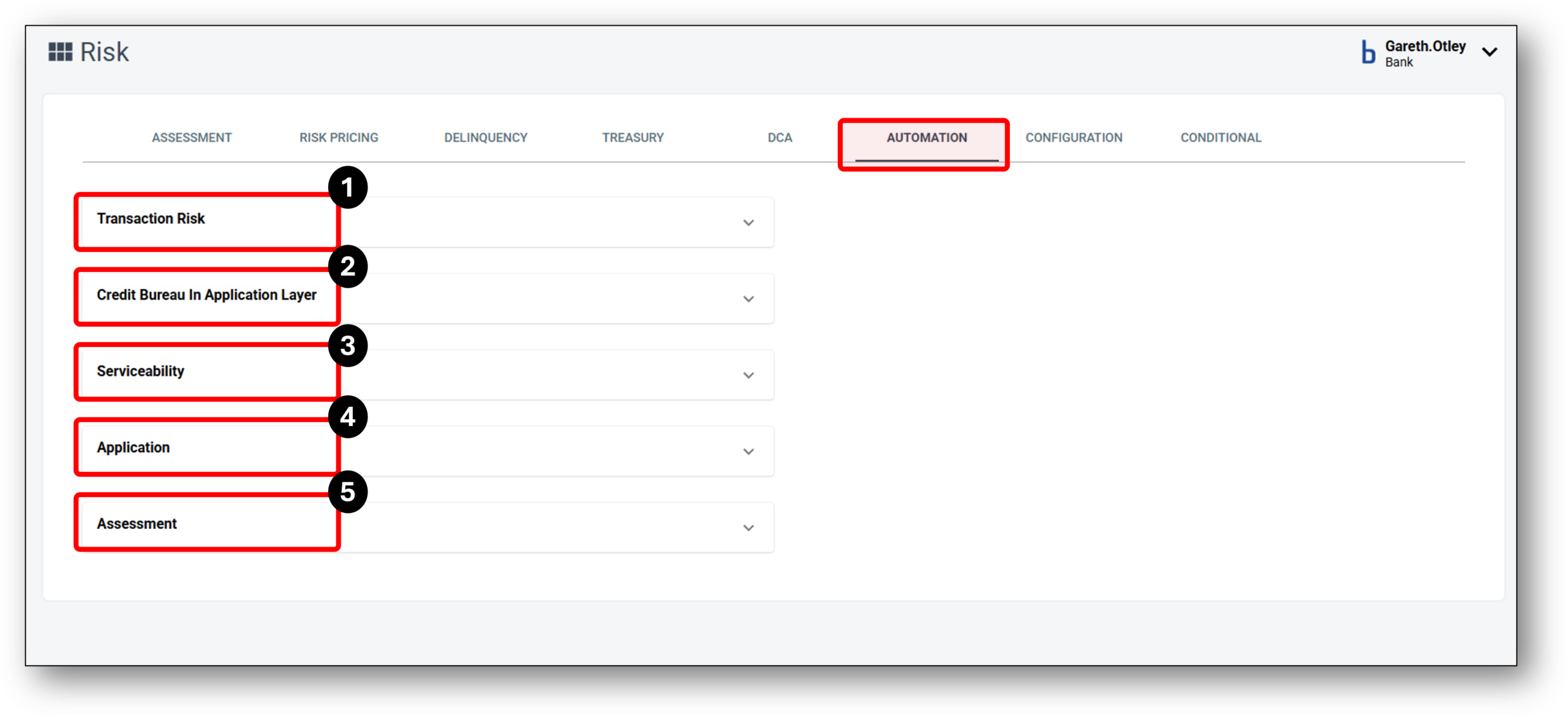Switch to the DELINQUENCY tab
This screenshot has width=1568, height=717.
(x=486, y=137)
